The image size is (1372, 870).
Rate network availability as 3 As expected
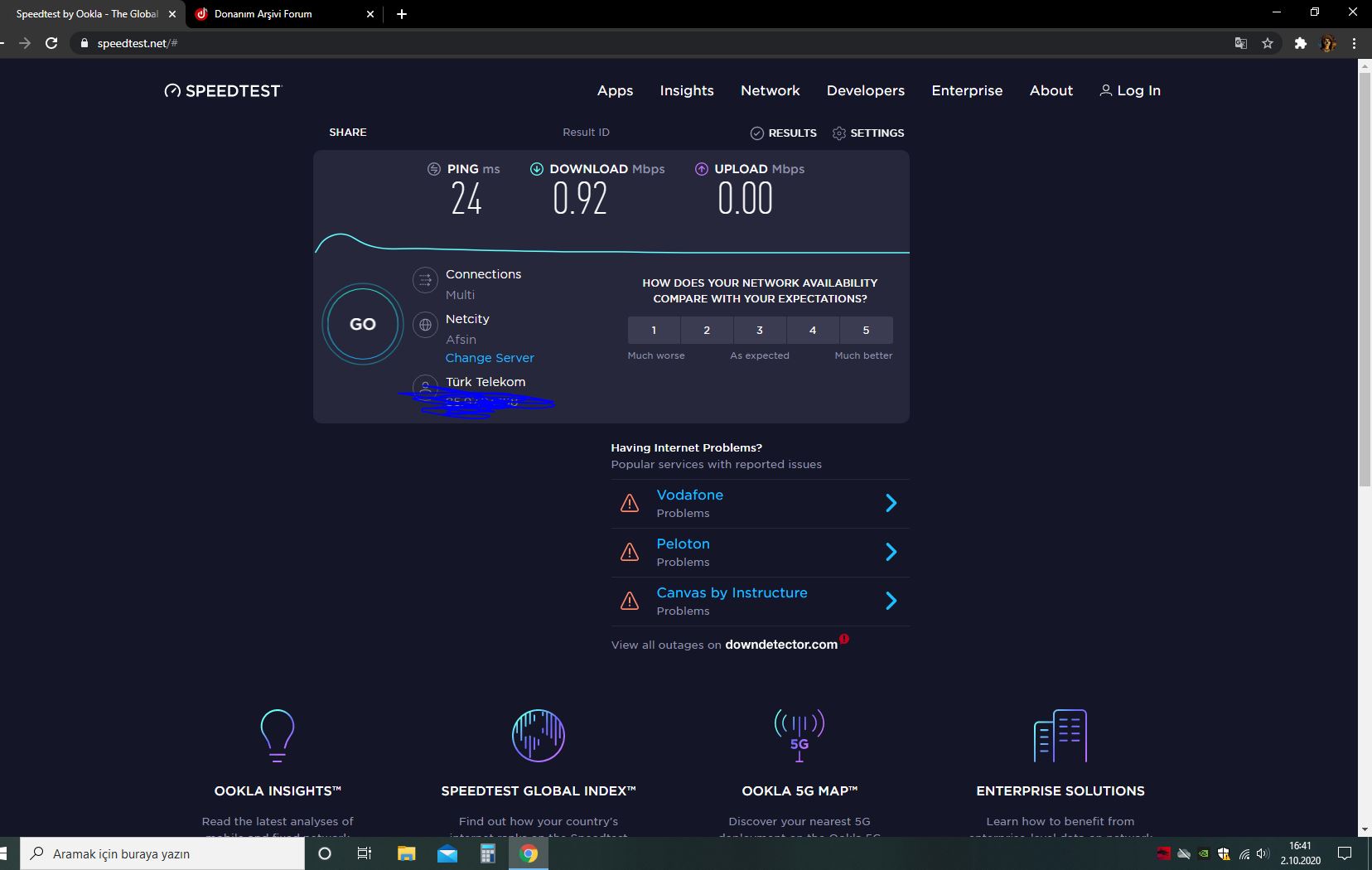tap(760, 330)
